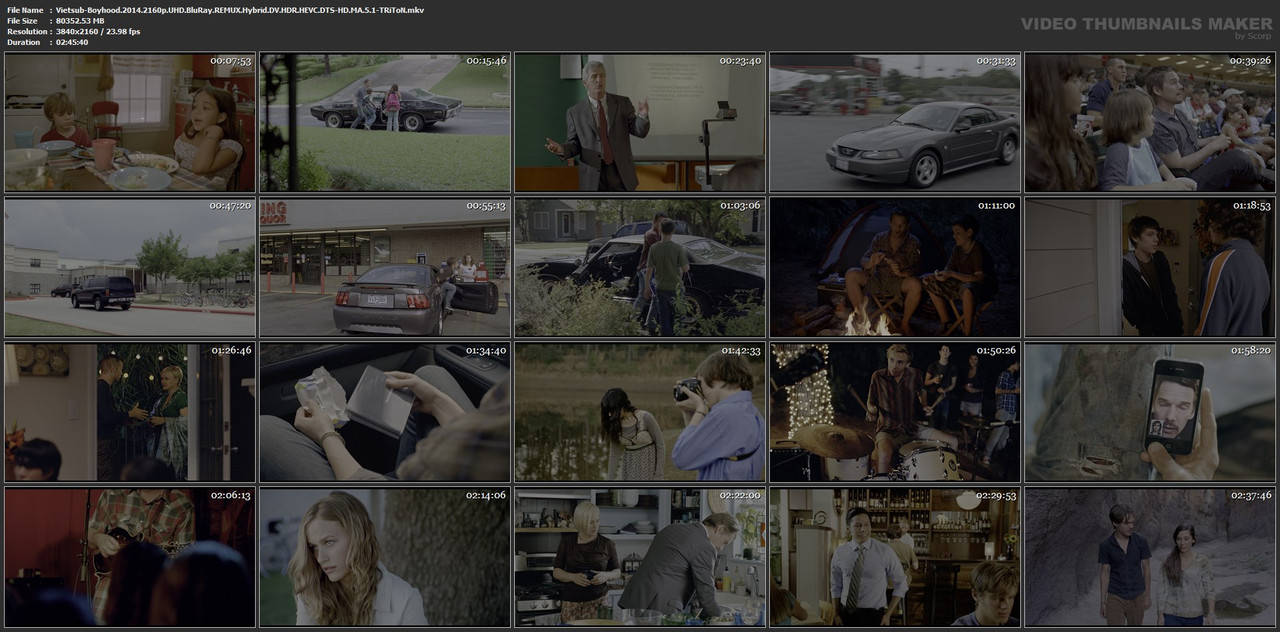
Task: Select the thumbnail at 02:29:53
Action: coord(895,557)
